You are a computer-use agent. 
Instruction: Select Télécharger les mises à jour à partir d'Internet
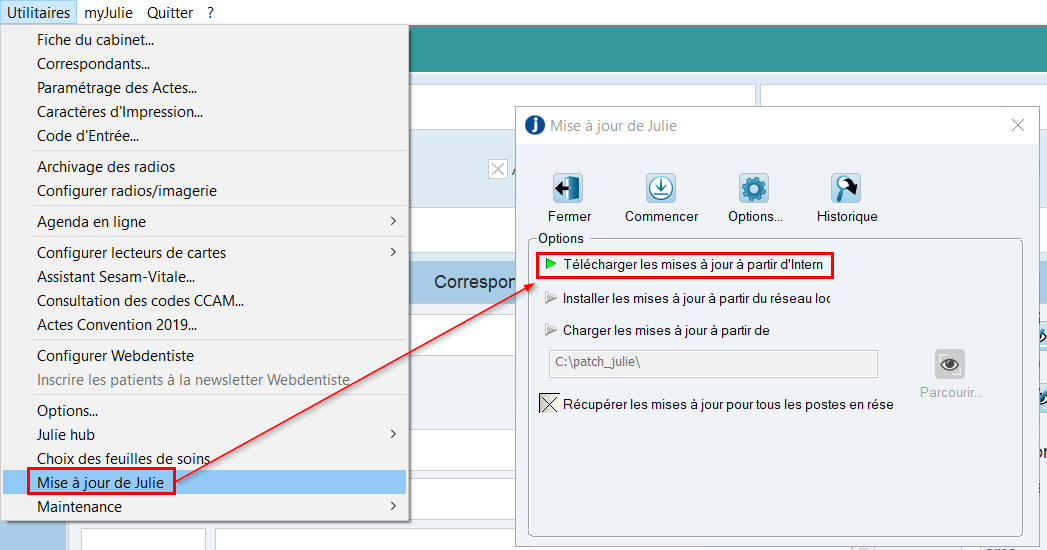tap(685, 265)
